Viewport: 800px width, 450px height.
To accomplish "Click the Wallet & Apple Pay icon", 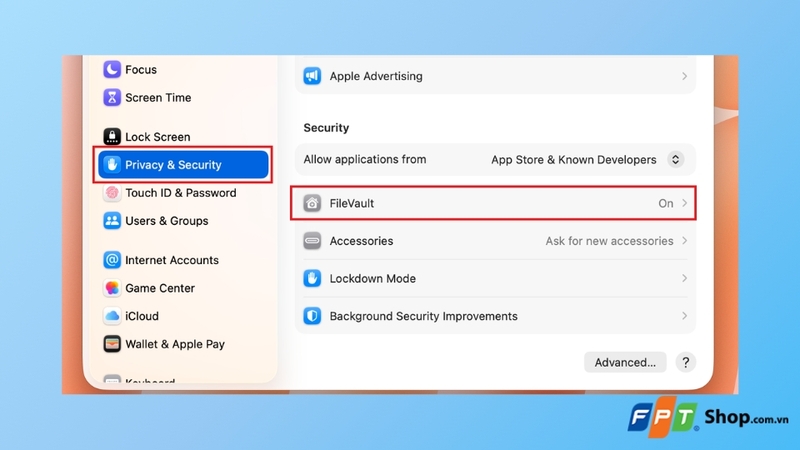I will (x=112, y=344).
